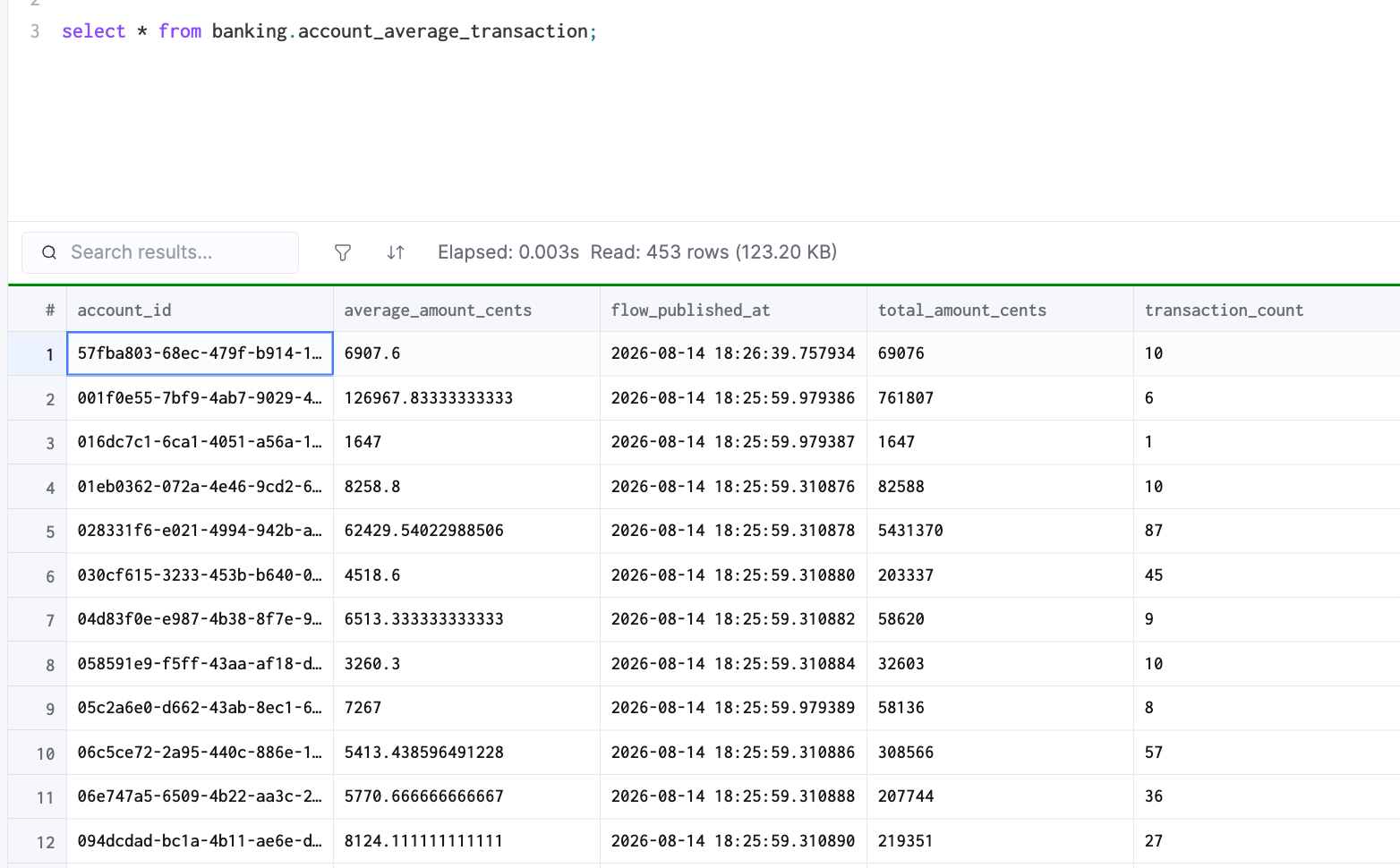Click timestamp 2026-08-14 18:25:59.310890
The height and width of the screenshot is (868, 1400).
[733, 841]
